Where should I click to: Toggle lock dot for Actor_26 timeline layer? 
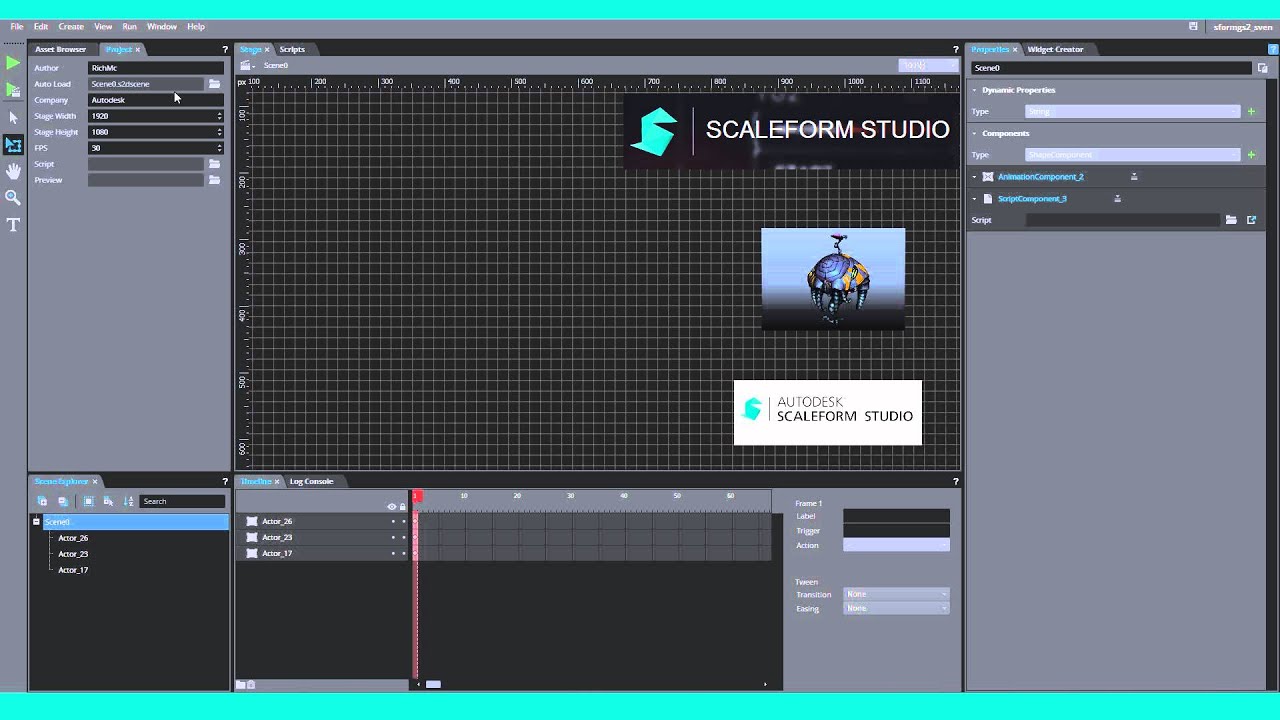[404, 522]
